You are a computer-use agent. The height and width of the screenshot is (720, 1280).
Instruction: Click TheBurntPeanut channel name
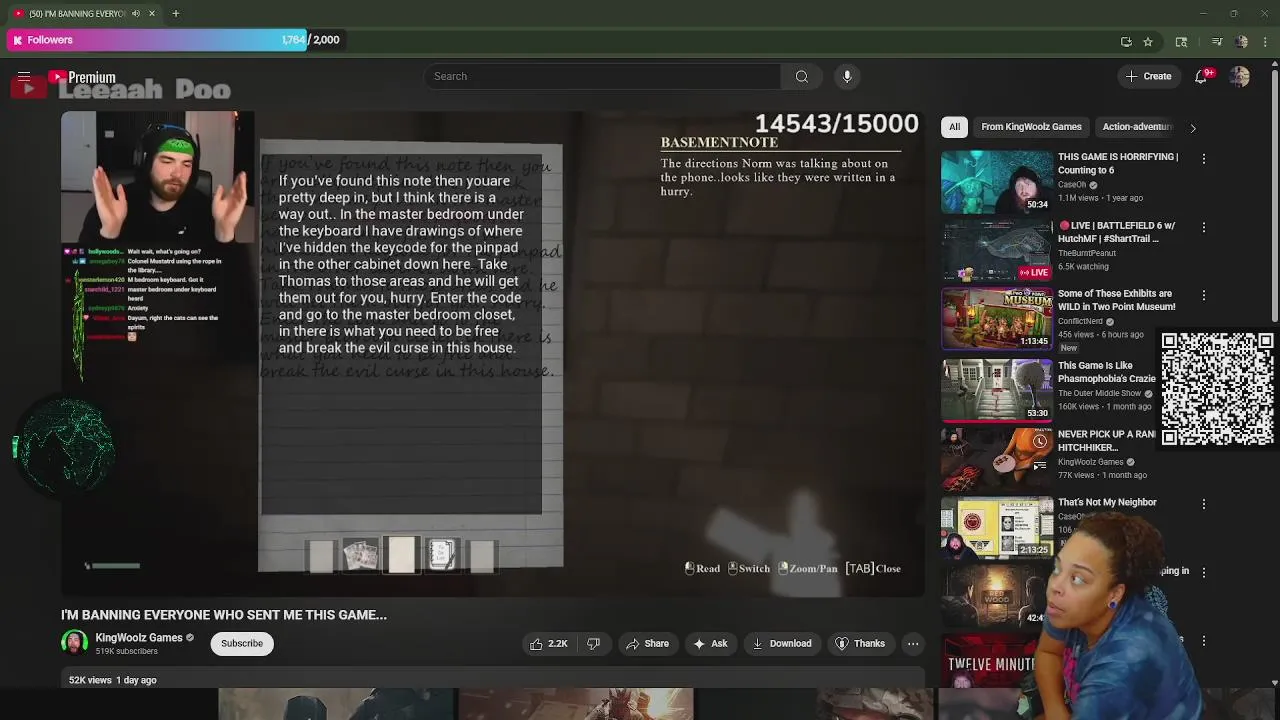click(1086, 253)
